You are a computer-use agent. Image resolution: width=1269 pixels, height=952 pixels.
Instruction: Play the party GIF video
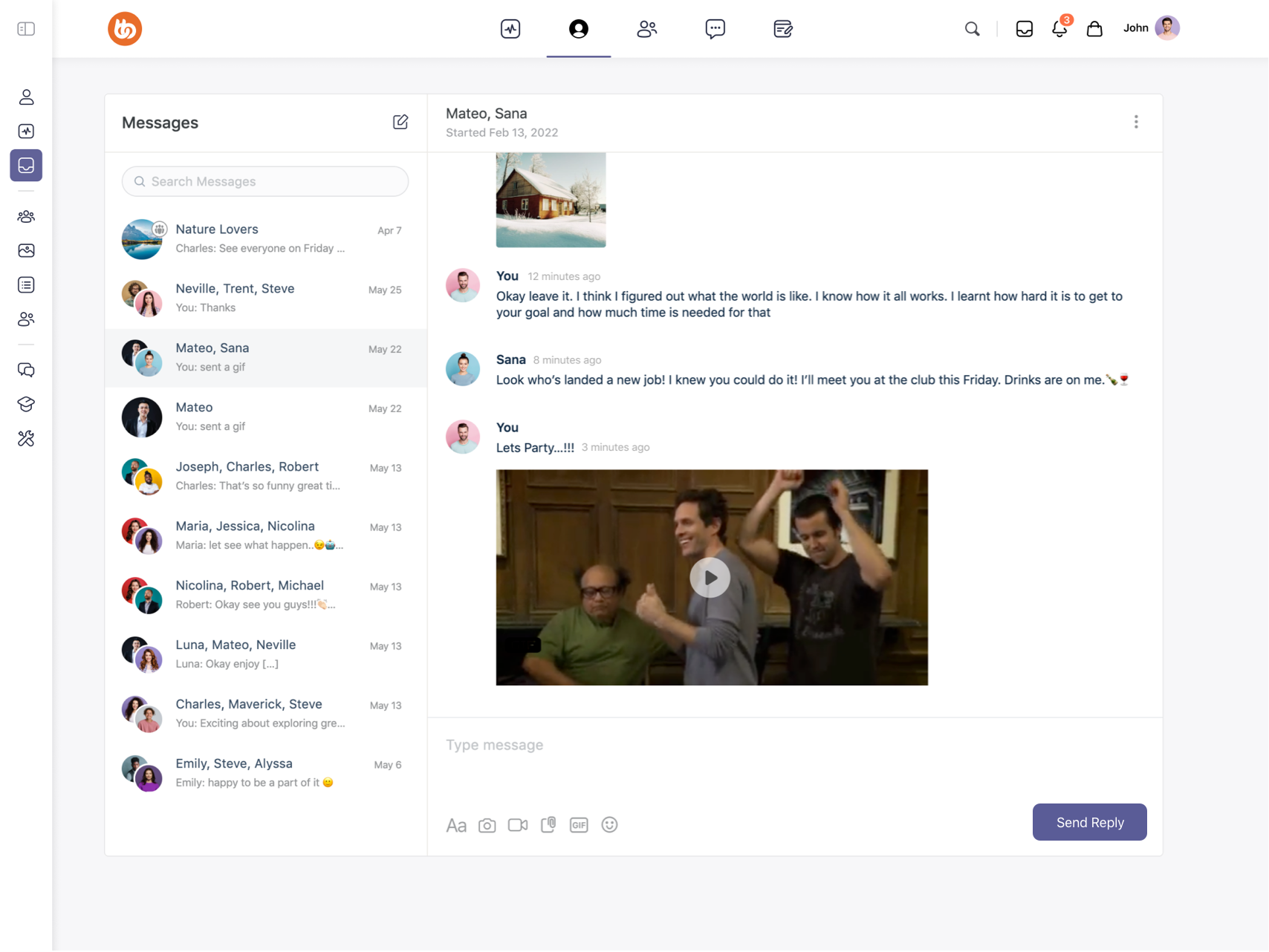point(710,578)
